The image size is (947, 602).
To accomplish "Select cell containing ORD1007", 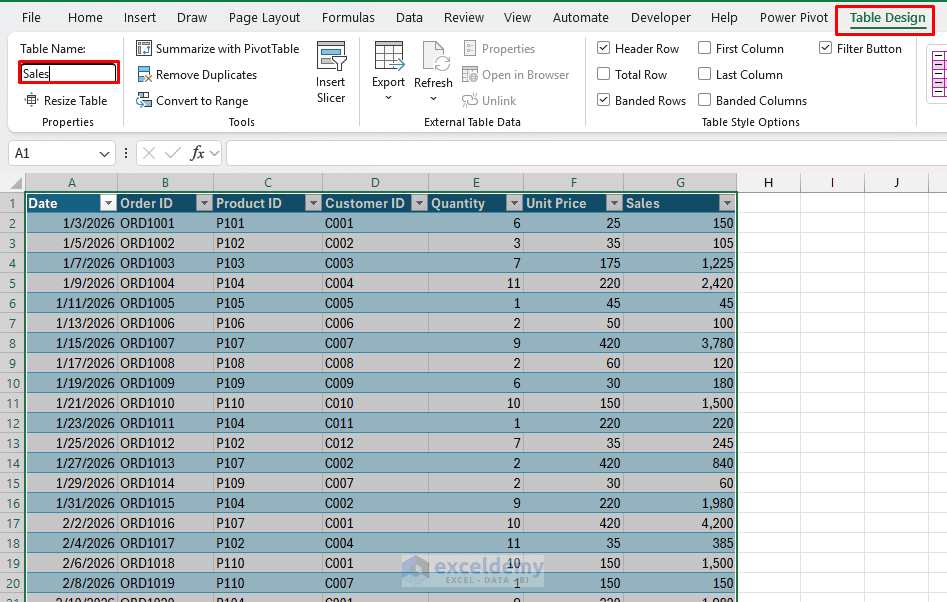I will [x=165, y=343].
